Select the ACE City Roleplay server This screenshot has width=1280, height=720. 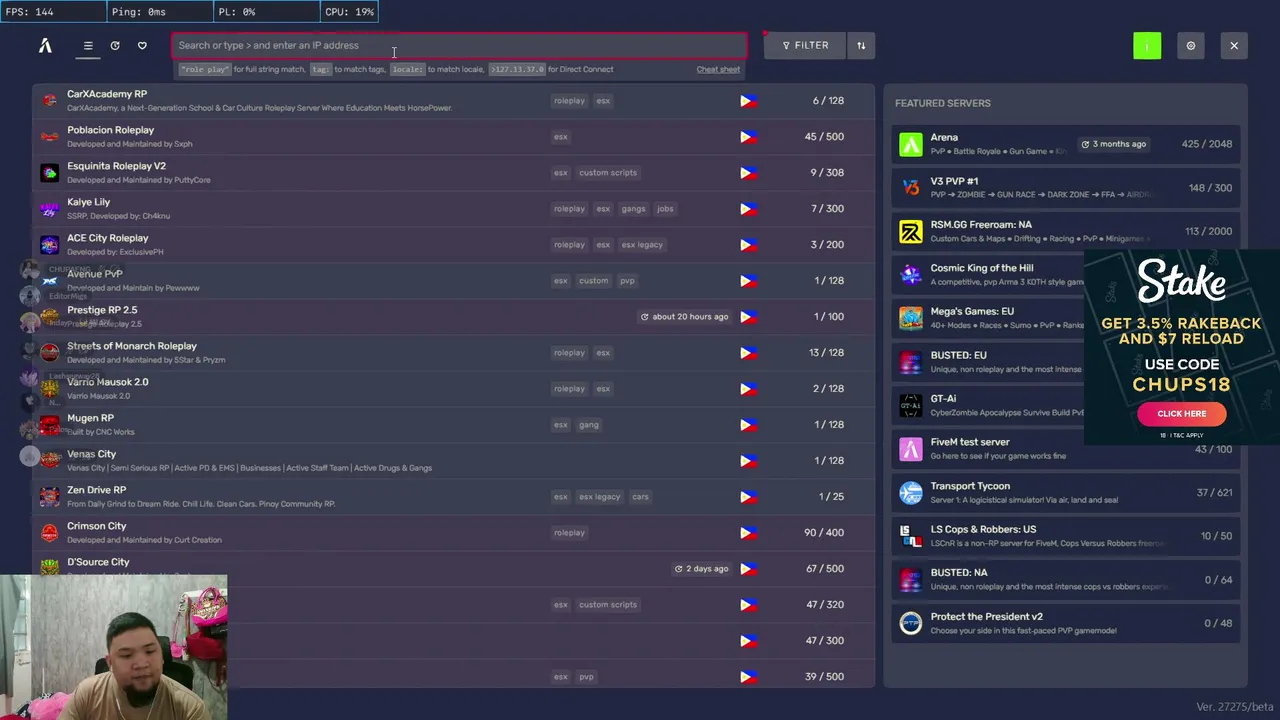click(x=453, y=244)
